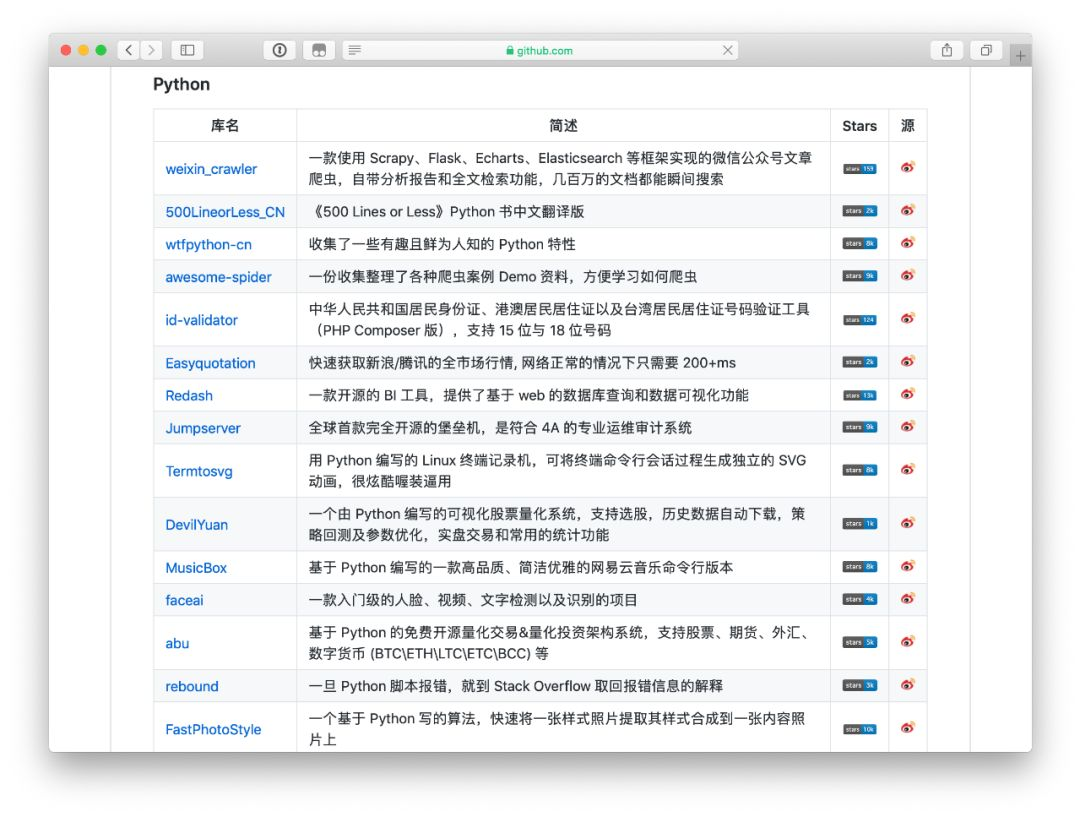Open the FastPhotoStyle project link
Viewport: 1080px width, 817px height.
tap(213, 730)
